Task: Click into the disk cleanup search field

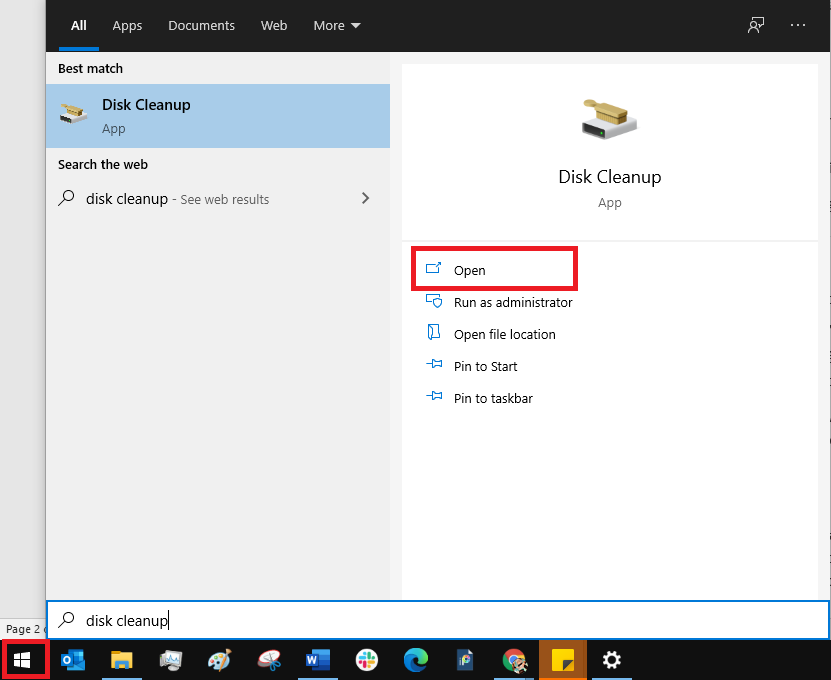Action: point(438,620)
